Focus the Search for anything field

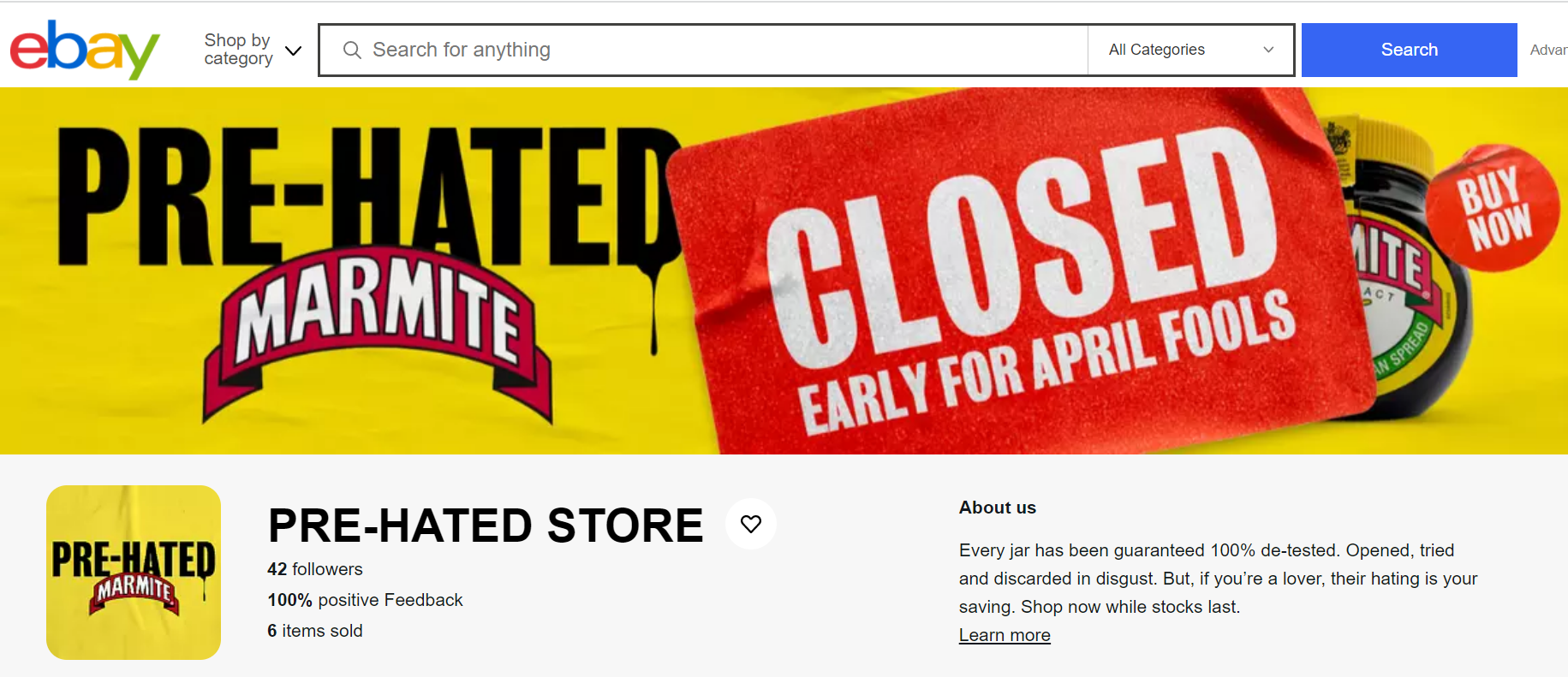pos(702,50)
